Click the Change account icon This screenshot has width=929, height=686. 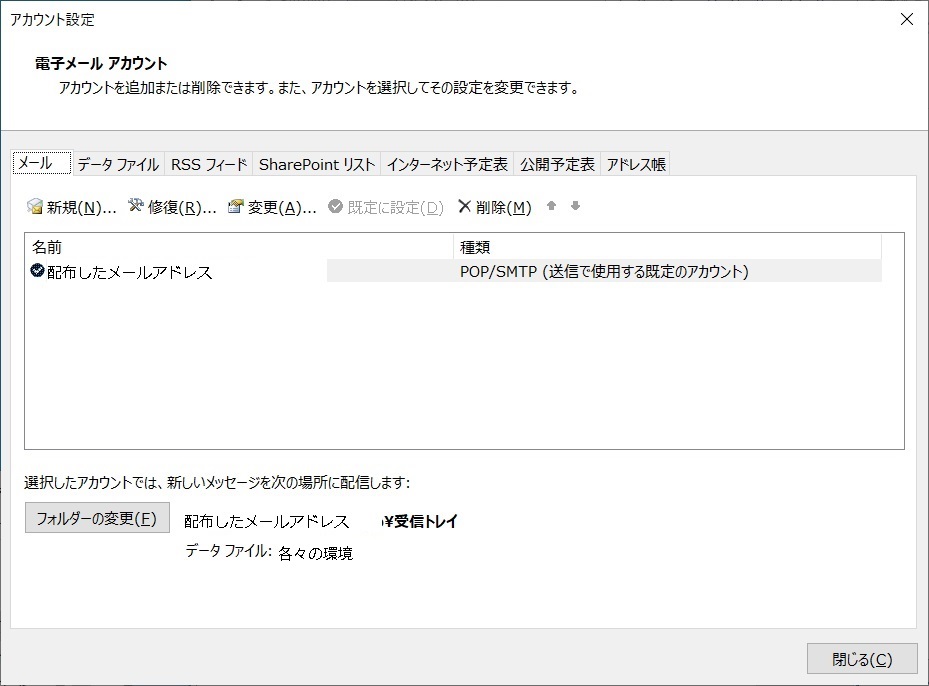[236, 207]
